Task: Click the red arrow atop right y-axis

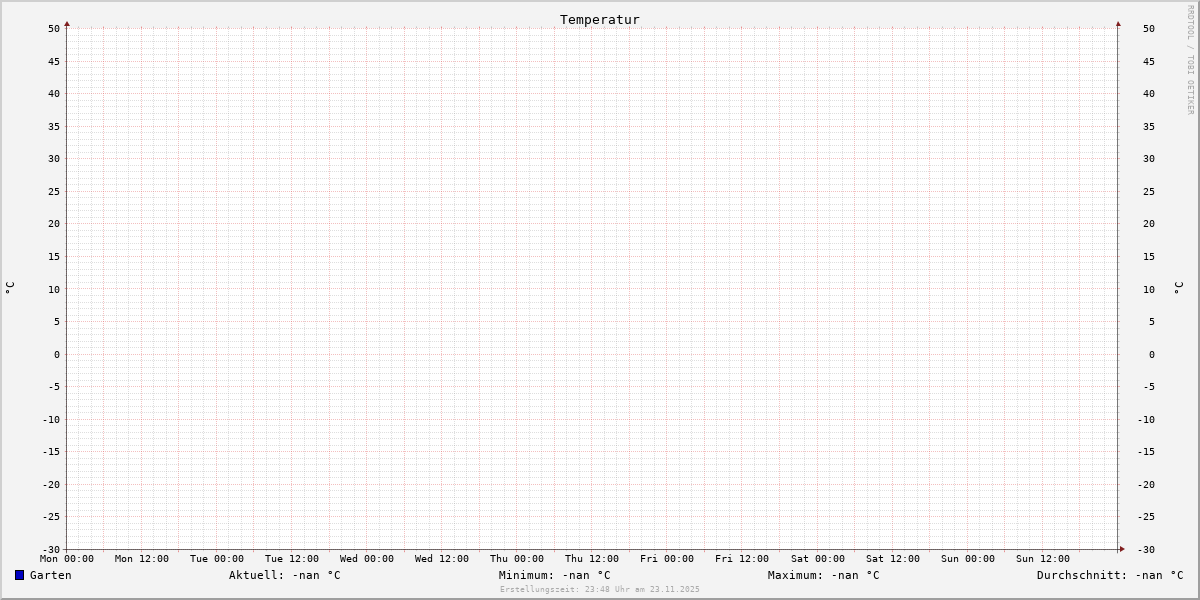Action: click(x=1118, y=23)
